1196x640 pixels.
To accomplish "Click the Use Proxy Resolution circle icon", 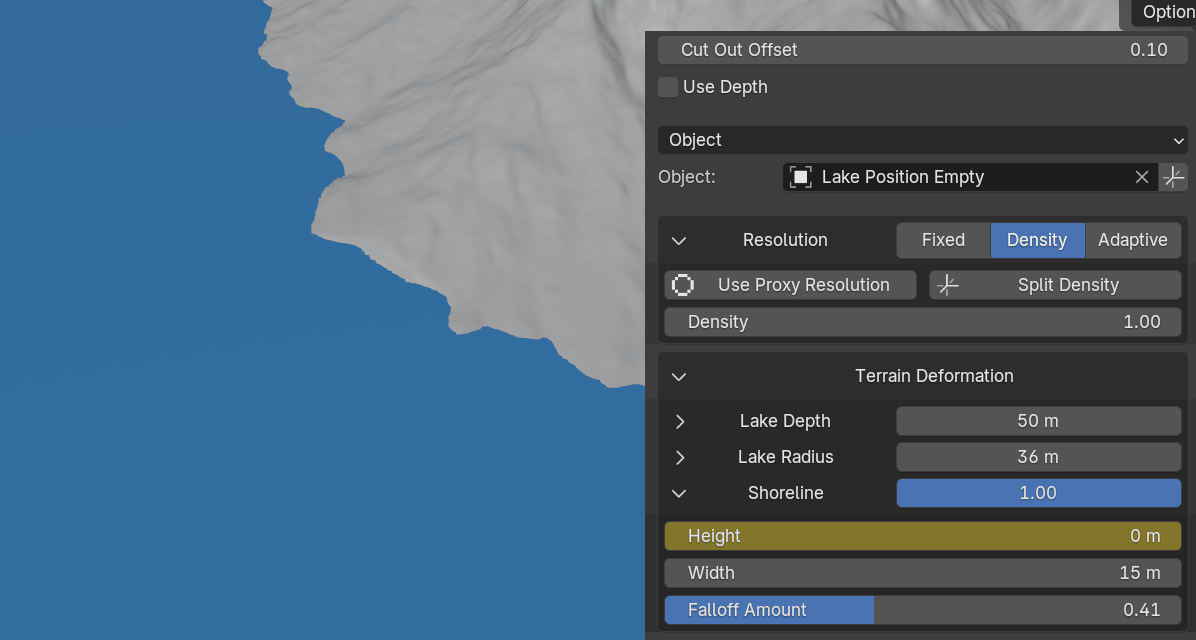I will tap(683, 285).
